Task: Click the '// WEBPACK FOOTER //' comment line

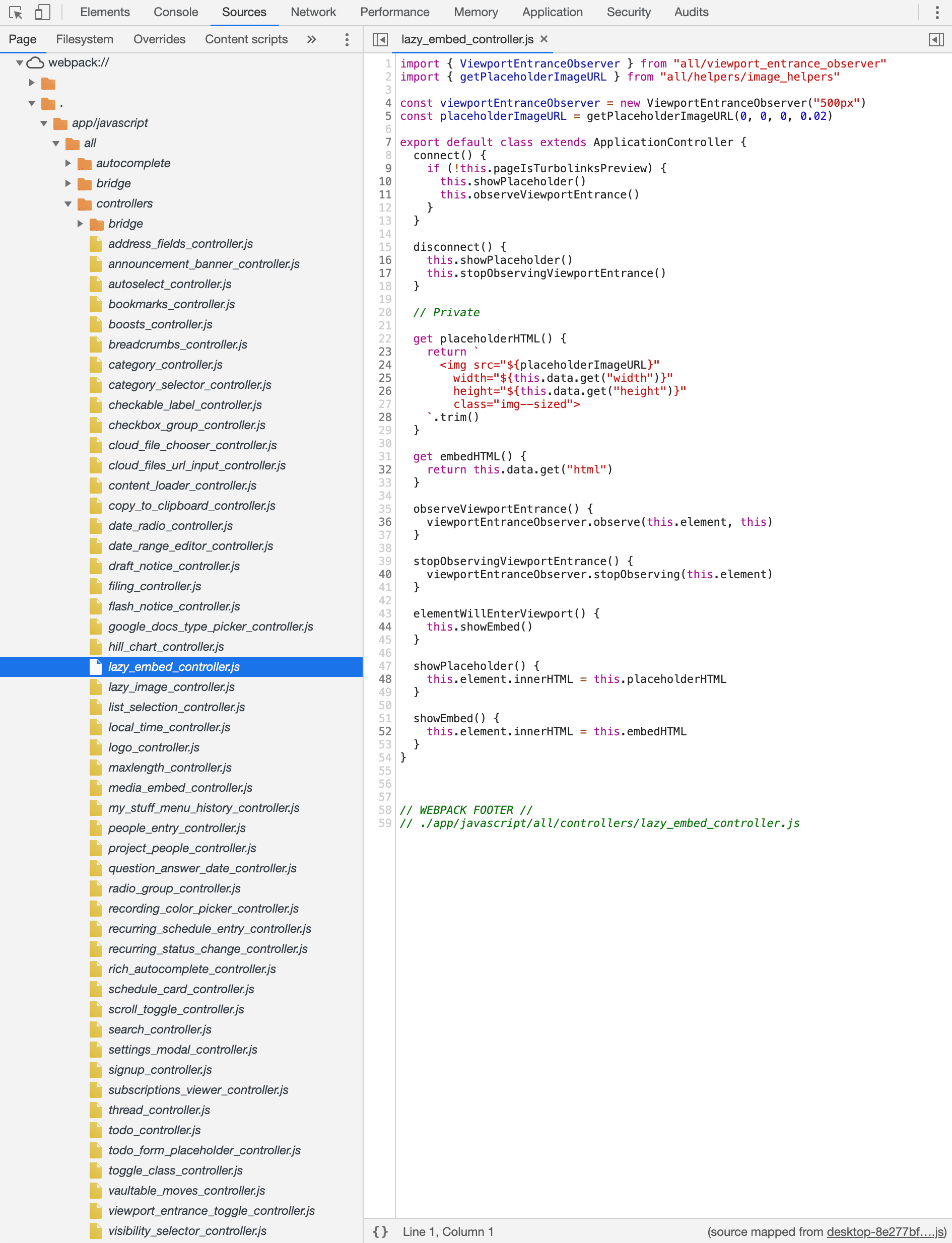Action: (466, 809)
